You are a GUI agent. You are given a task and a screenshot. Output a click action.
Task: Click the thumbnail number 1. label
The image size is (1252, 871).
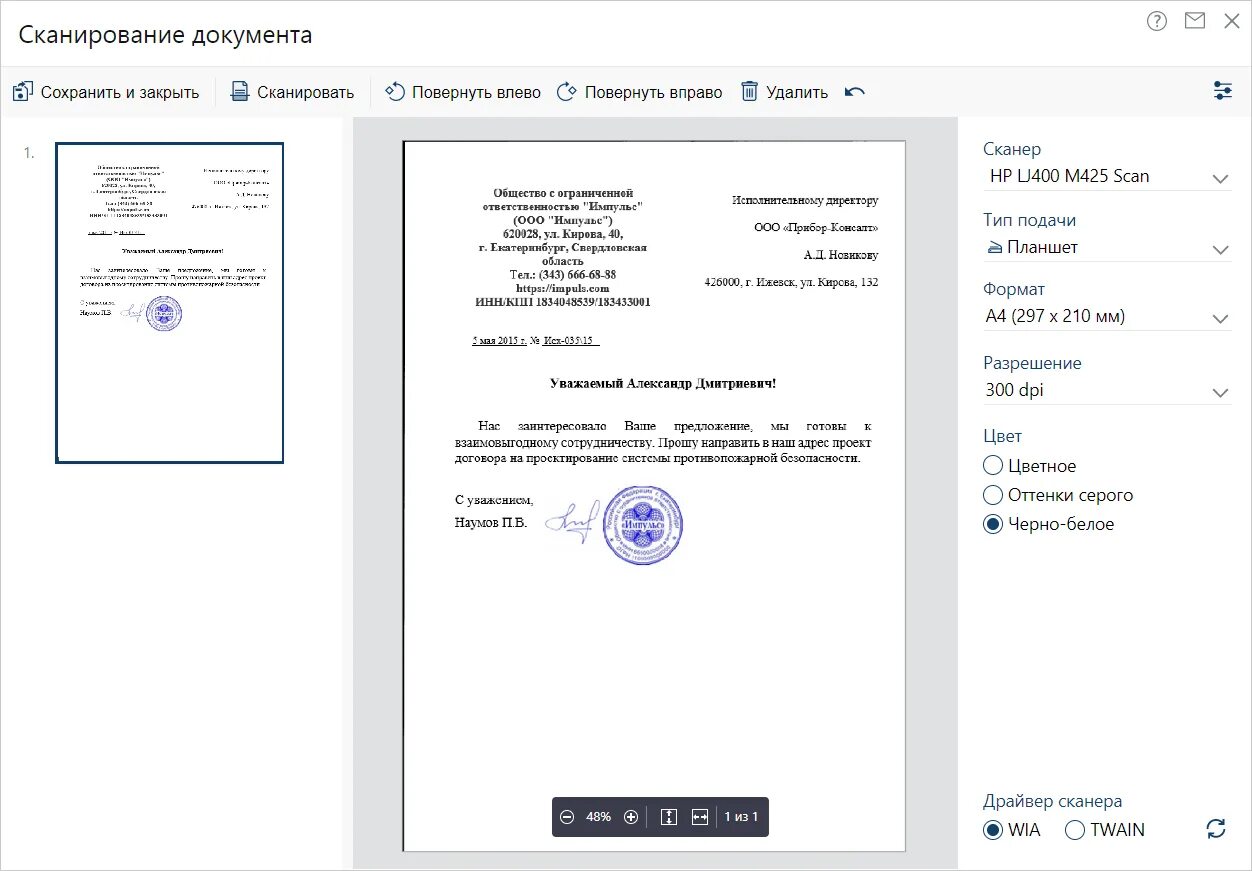click(x=29, y=153)
